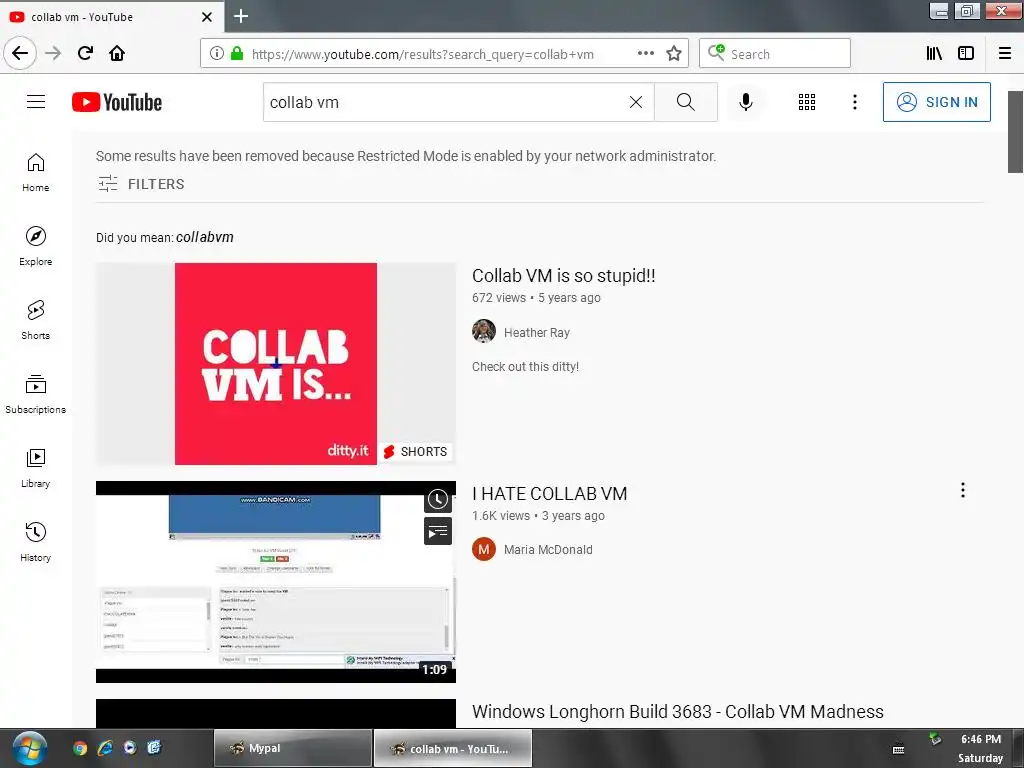
Task: Click the green secure padlock icon
Action: click(x=237, y=54)
